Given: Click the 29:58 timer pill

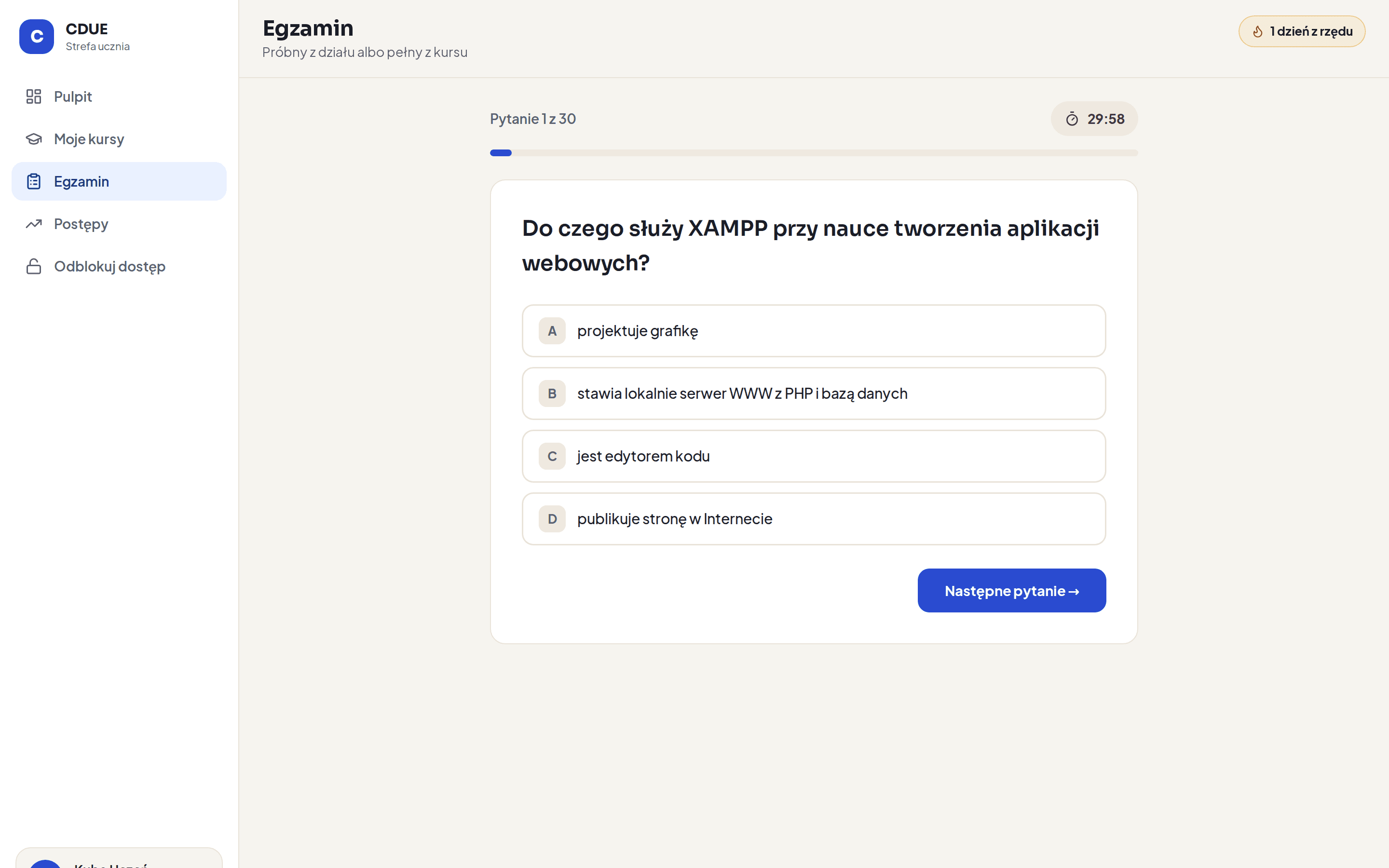Looking at the screenshot, I should 1094,119.
